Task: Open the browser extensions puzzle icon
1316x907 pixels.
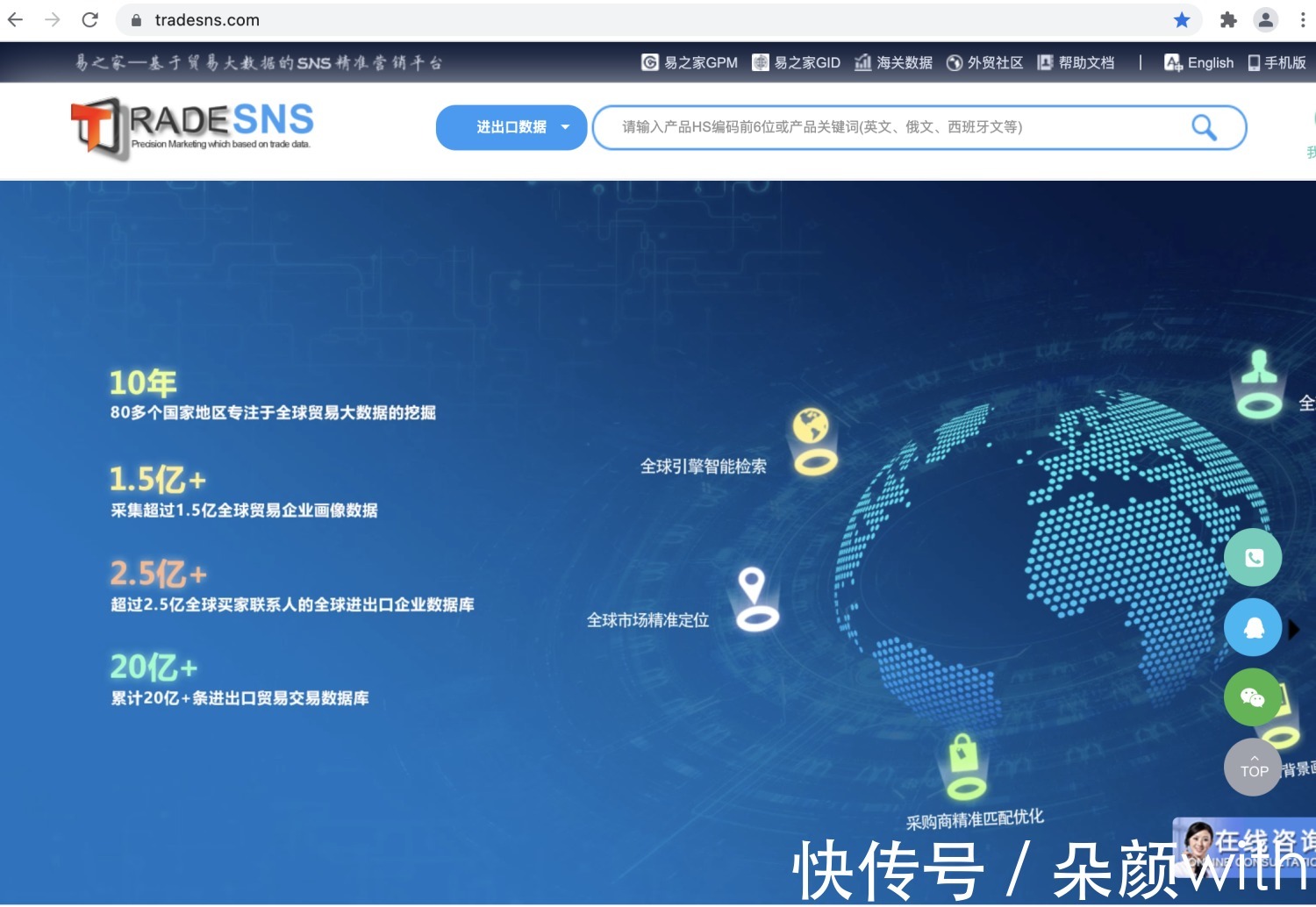Action: [x=1228, y=19]
